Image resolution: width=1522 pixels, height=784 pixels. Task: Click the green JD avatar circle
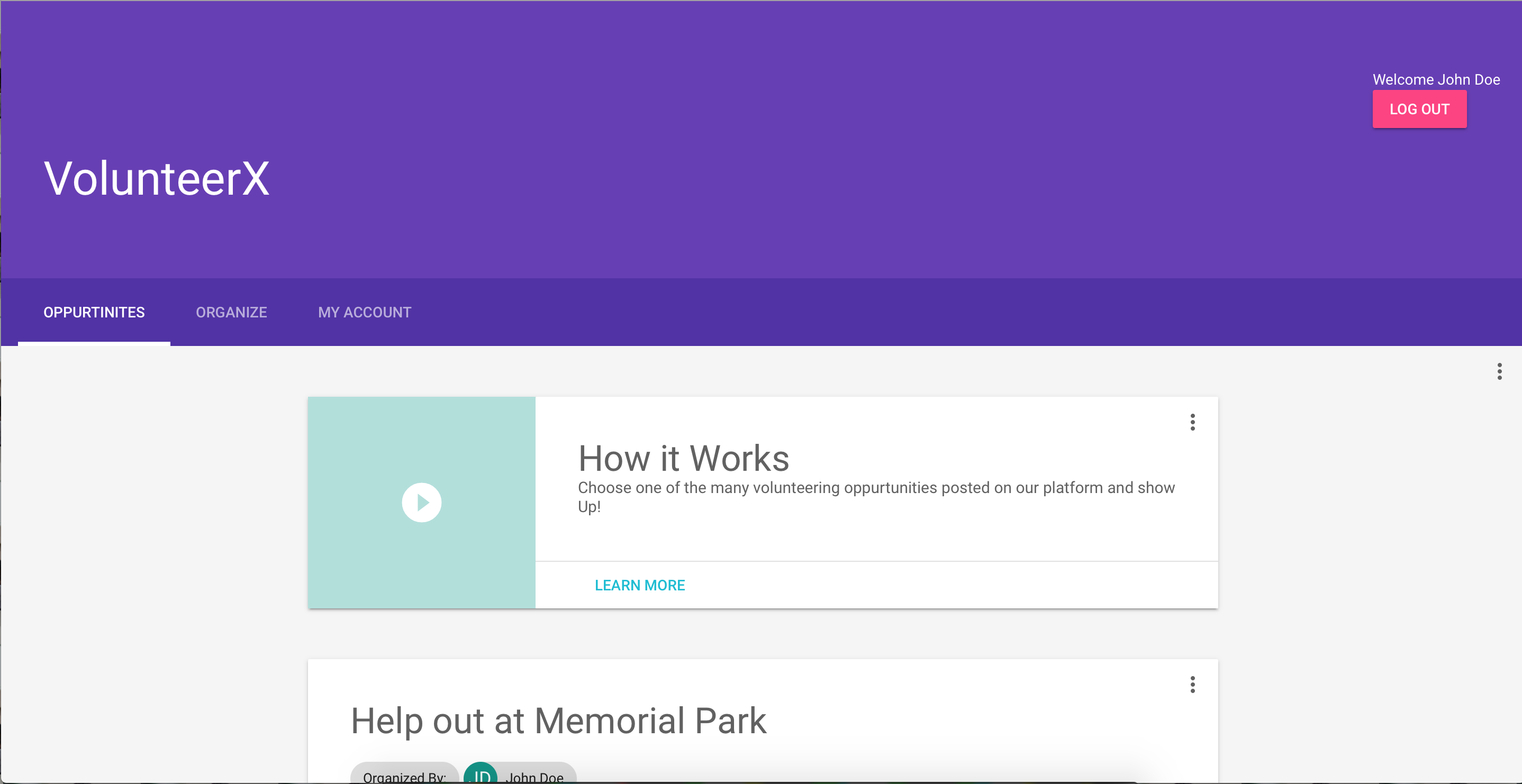coord(481,774)
